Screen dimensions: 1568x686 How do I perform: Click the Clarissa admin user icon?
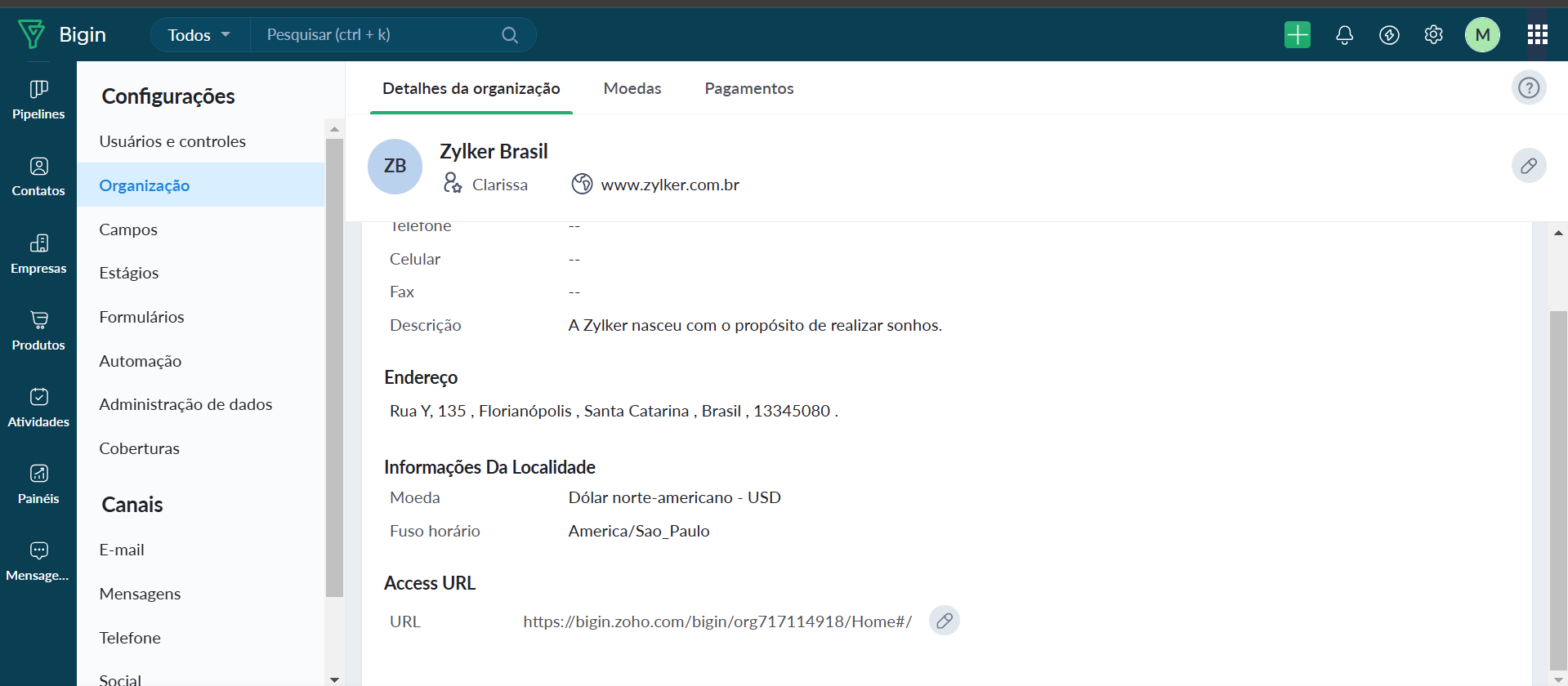click(453, 183)
